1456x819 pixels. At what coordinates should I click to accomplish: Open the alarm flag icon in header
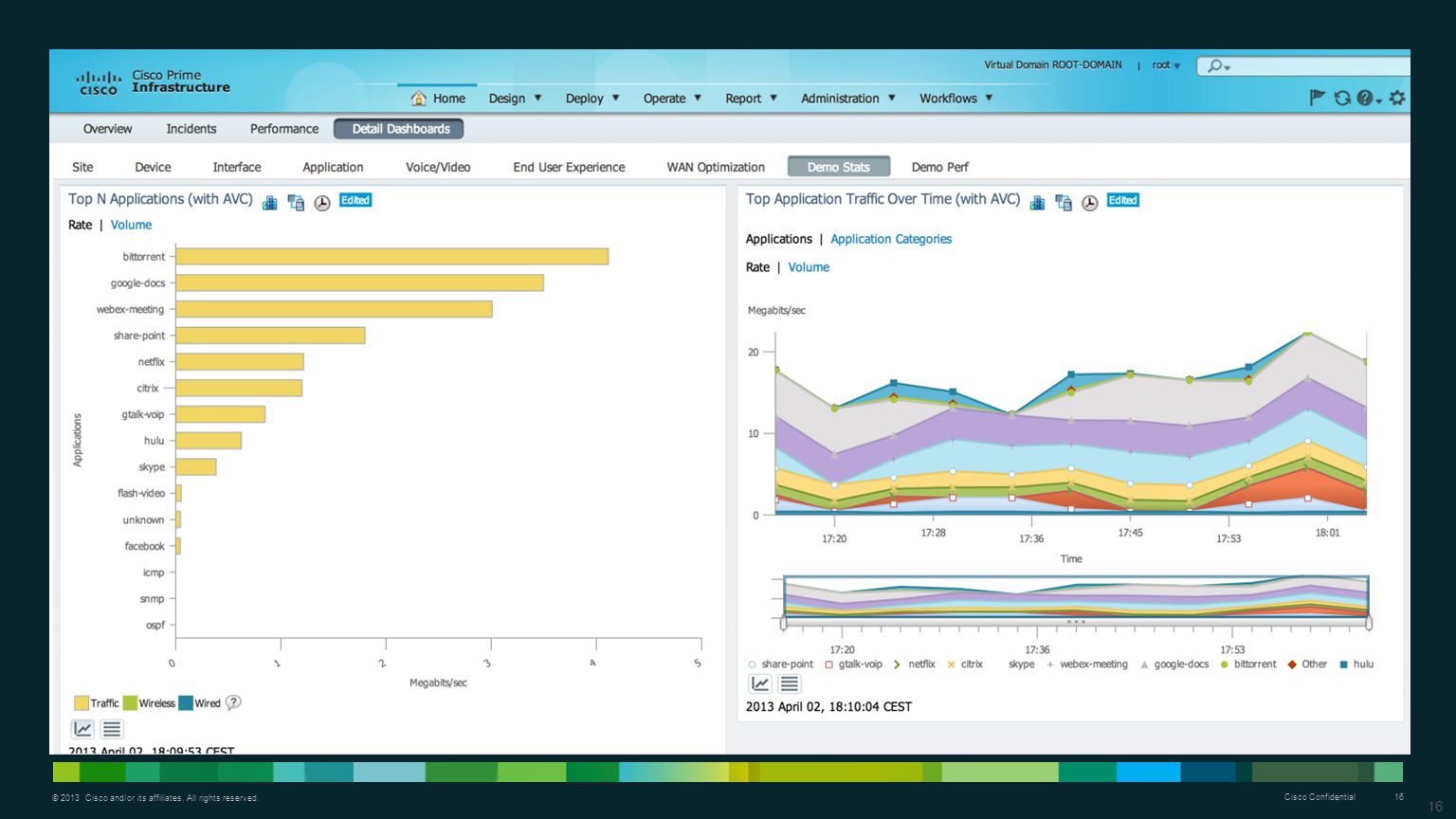tap(1317, 98)
